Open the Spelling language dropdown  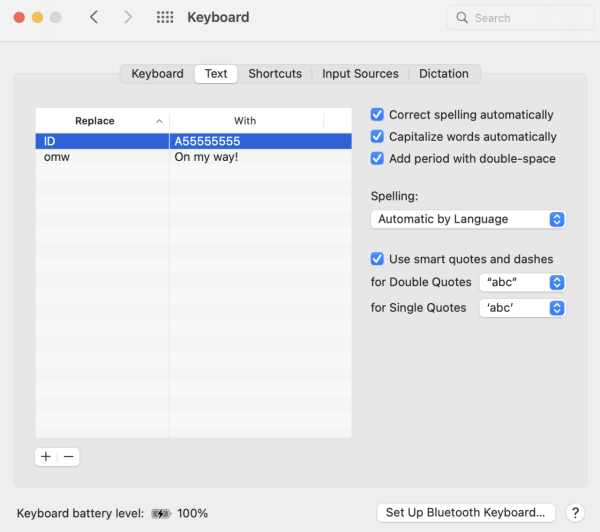pos(468,219)
